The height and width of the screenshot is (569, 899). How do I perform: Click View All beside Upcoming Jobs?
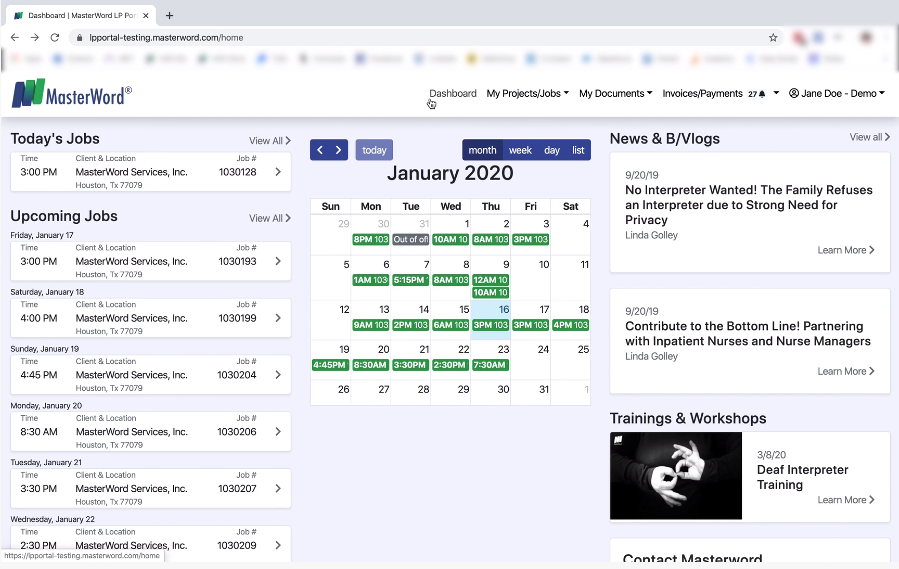269,218
